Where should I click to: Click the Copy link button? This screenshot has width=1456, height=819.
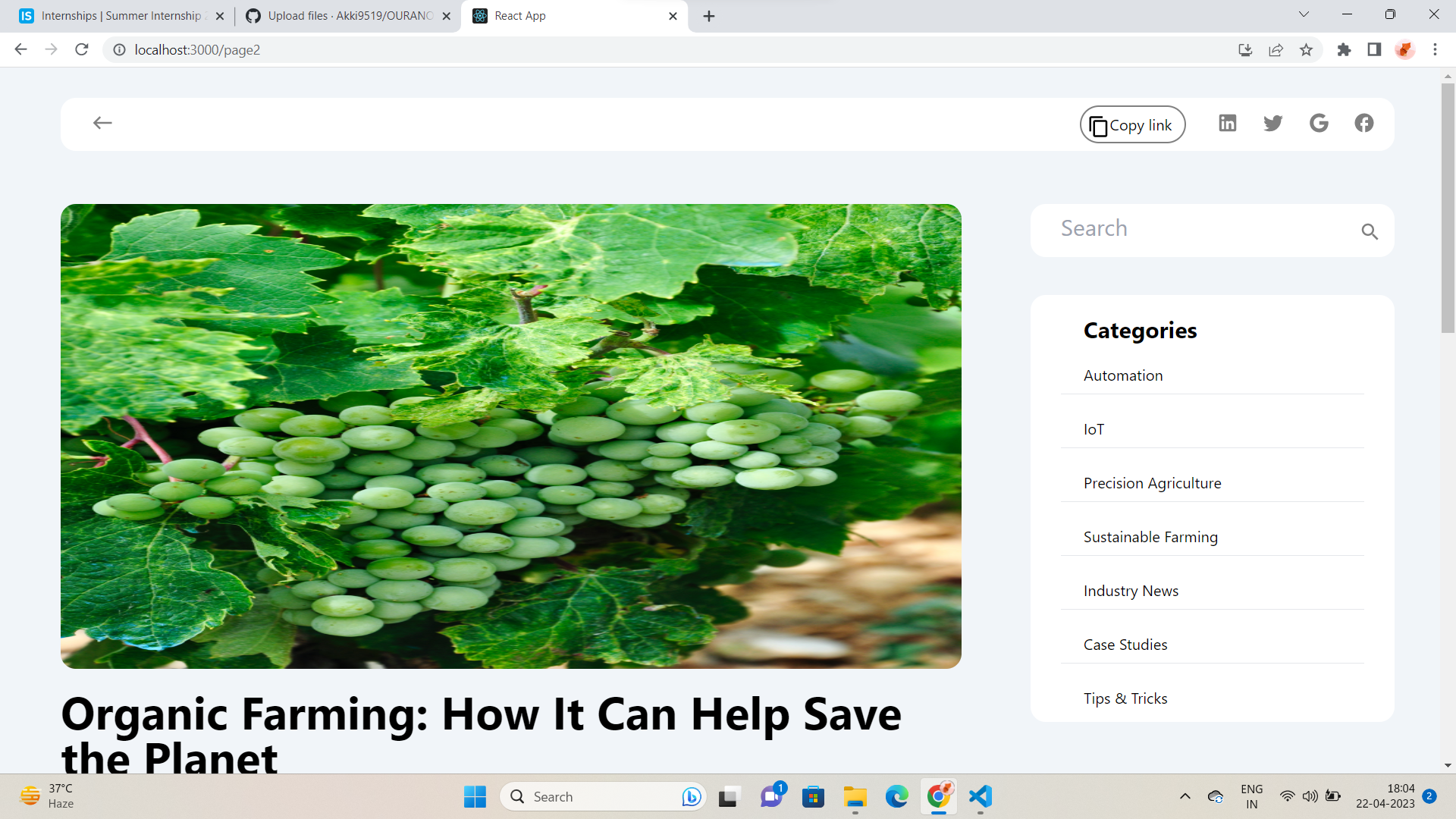1132,124
